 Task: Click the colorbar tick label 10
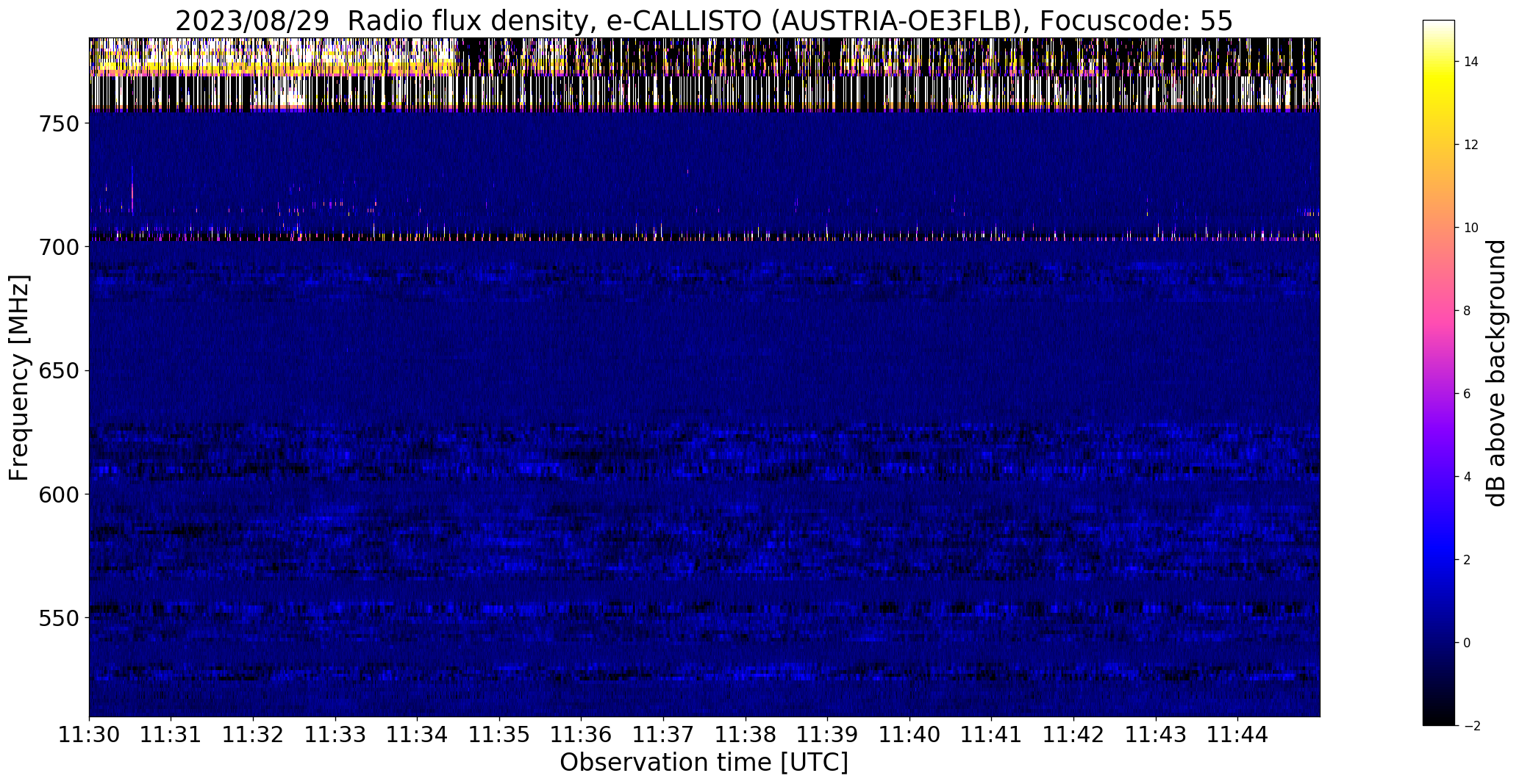1471,228
